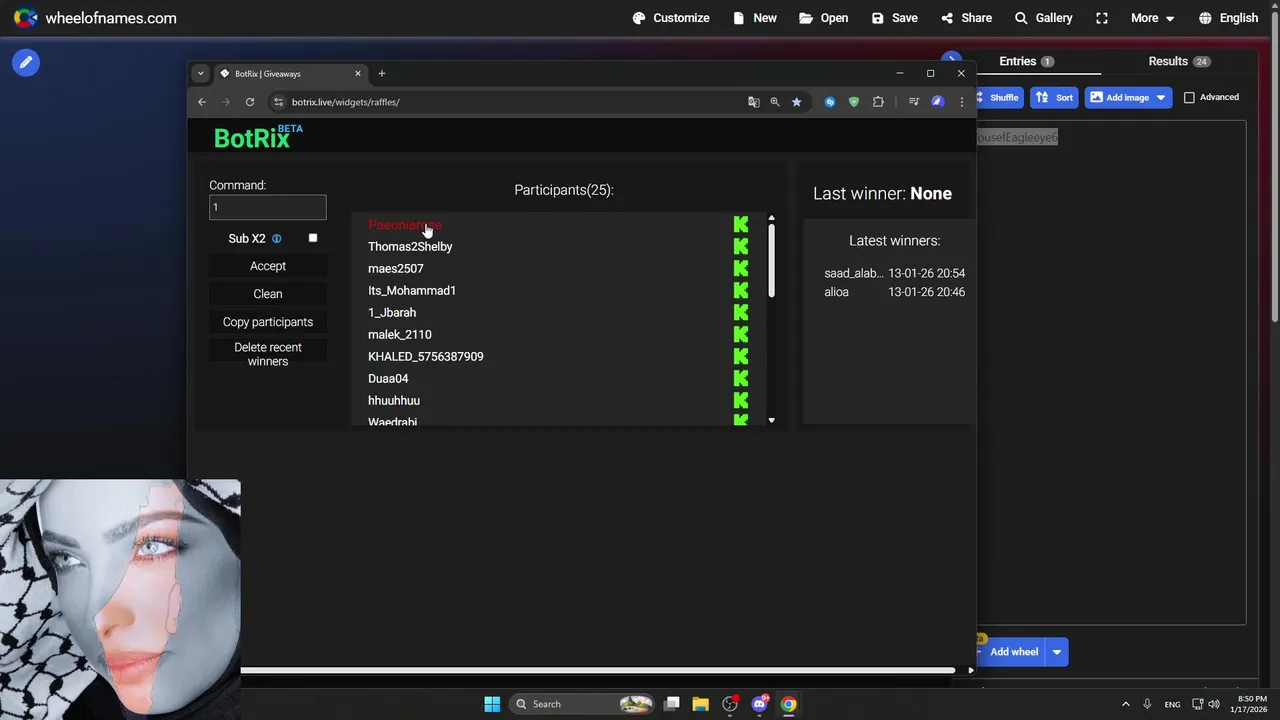The width and height of the screenshot is (1280, 720).
Task: Expand the Add image dropdown arrow
Action: pos(1161,97)
